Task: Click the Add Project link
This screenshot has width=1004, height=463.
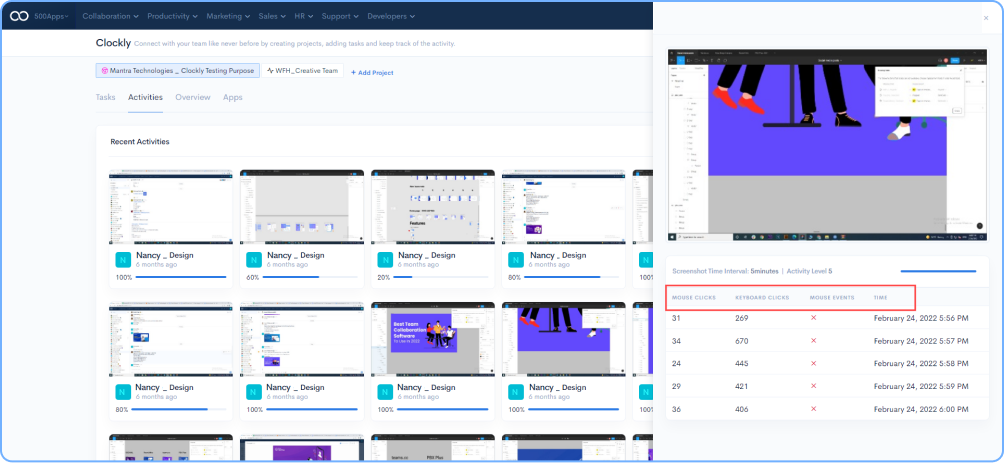Action: (371, 72)
